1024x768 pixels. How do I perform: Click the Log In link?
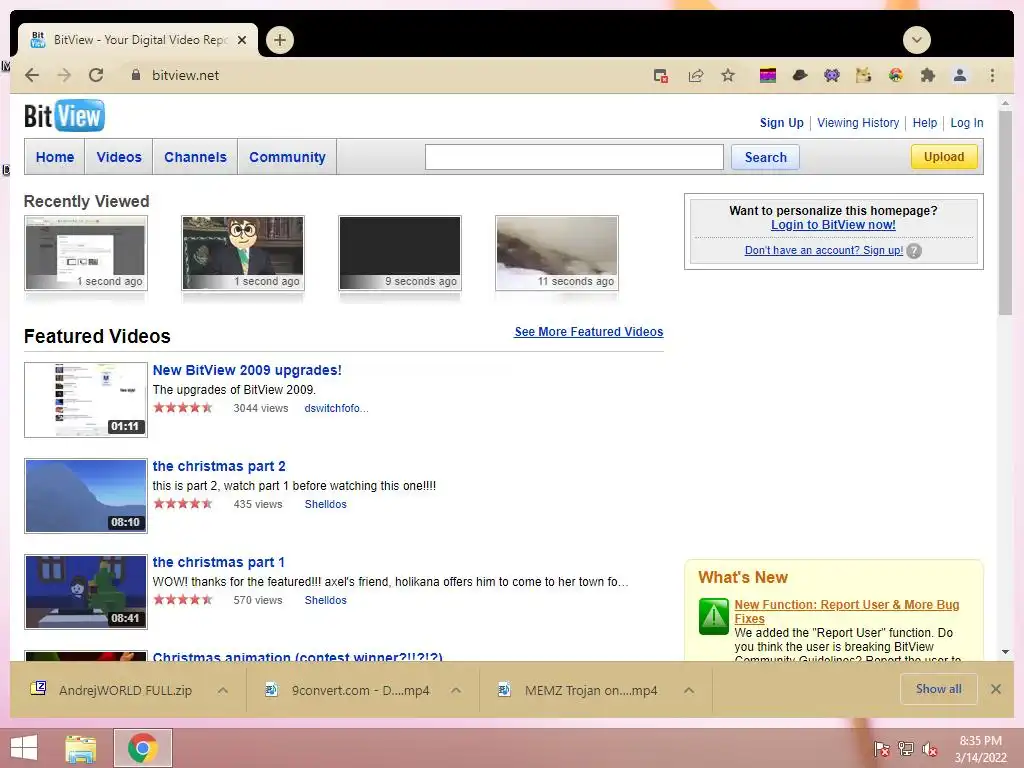pos(967,123)
